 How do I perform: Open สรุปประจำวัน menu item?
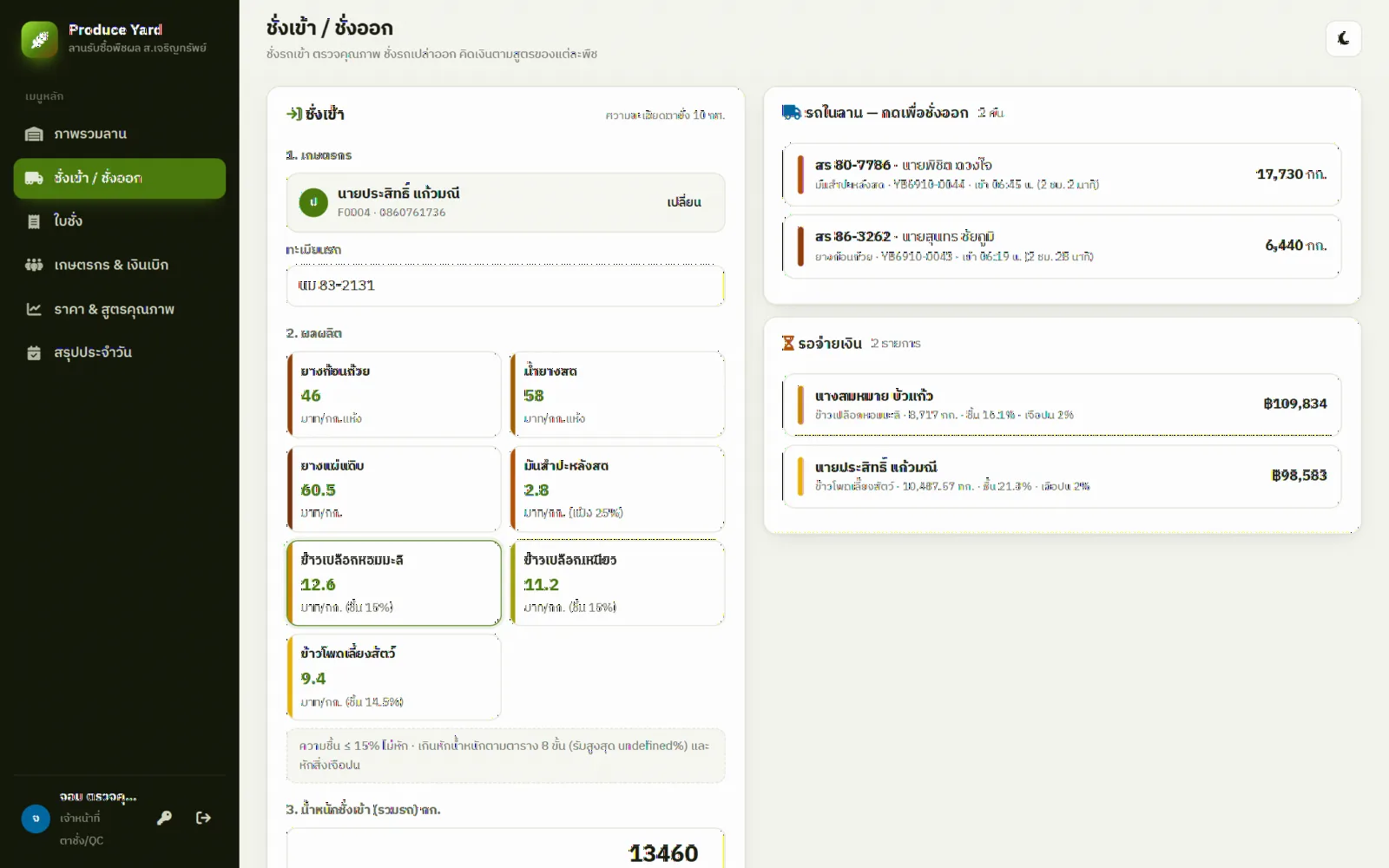pos(120,352)
